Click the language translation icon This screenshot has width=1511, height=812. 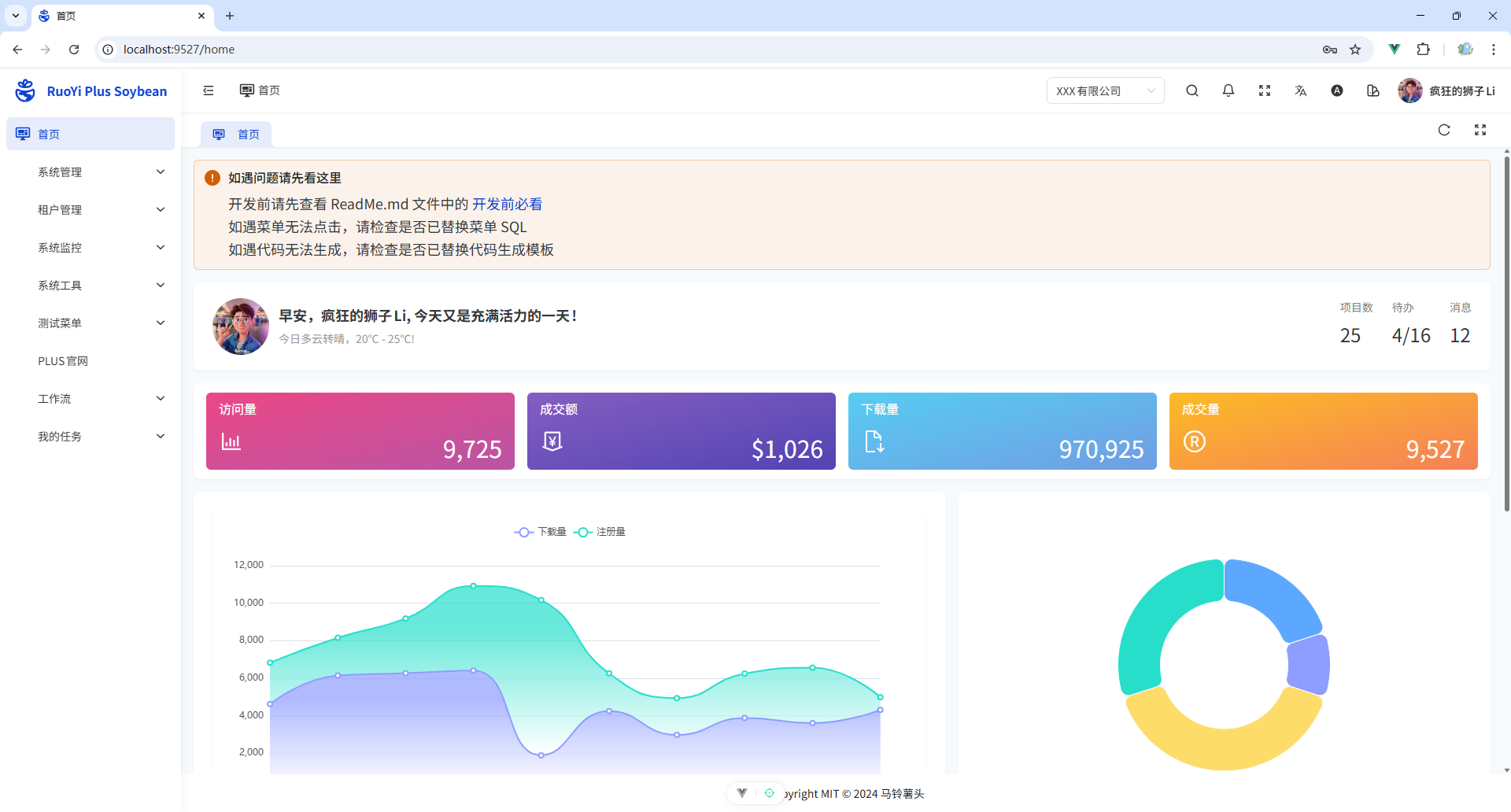[1301, 90]
